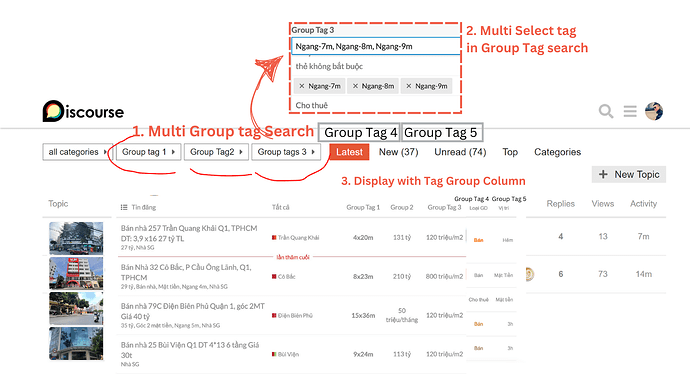Click the 800 triệu/m2 cell
This screenshot has height=388, width=690.
[x=444, y=277]
